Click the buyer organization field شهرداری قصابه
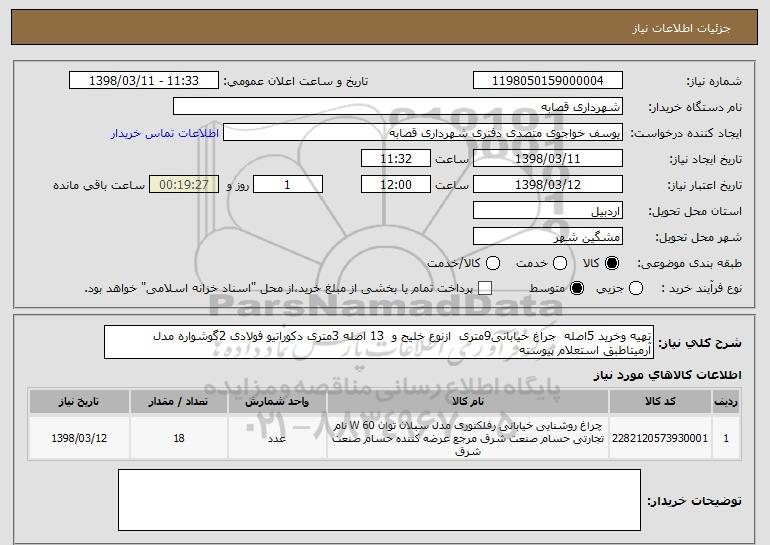Screen dimensions: 770x545 tap(398, 107)
